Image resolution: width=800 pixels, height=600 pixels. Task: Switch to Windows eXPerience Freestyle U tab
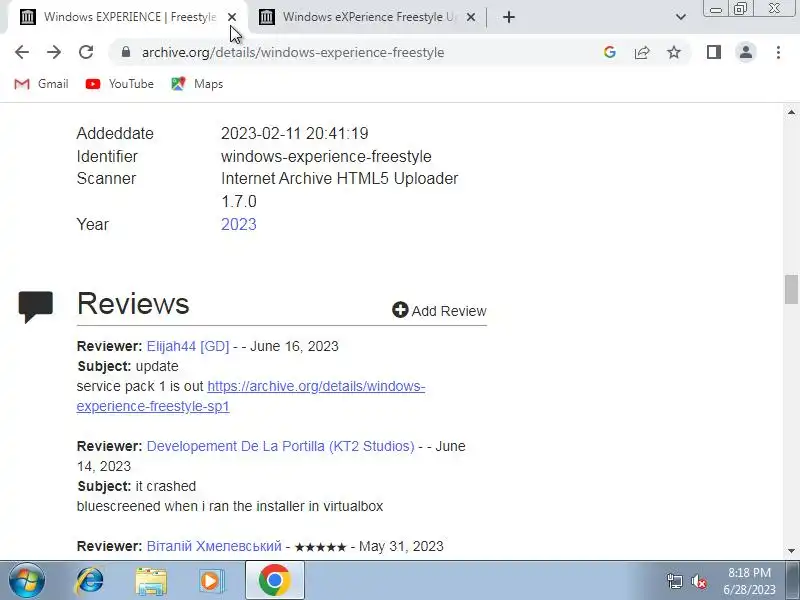click(x=367, y=17)
